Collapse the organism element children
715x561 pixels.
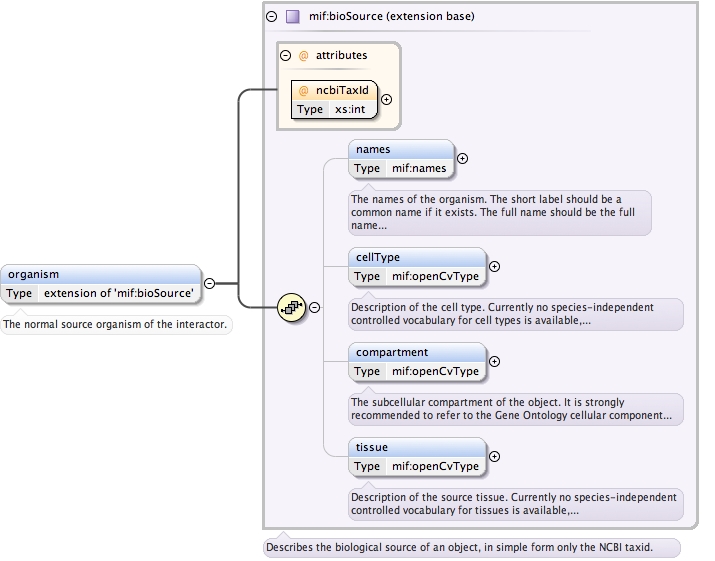click(209, 283)
